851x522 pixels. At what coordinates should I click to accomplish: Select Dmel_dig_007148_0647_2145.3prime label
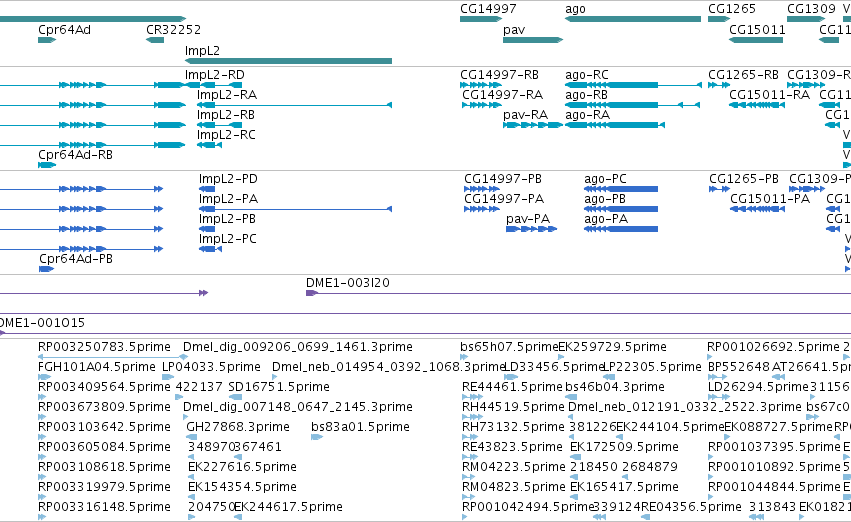297,408
